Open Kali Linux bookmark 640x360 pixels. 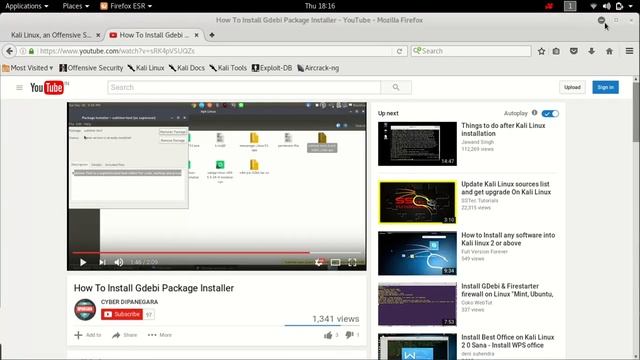(x=146, y=68)
